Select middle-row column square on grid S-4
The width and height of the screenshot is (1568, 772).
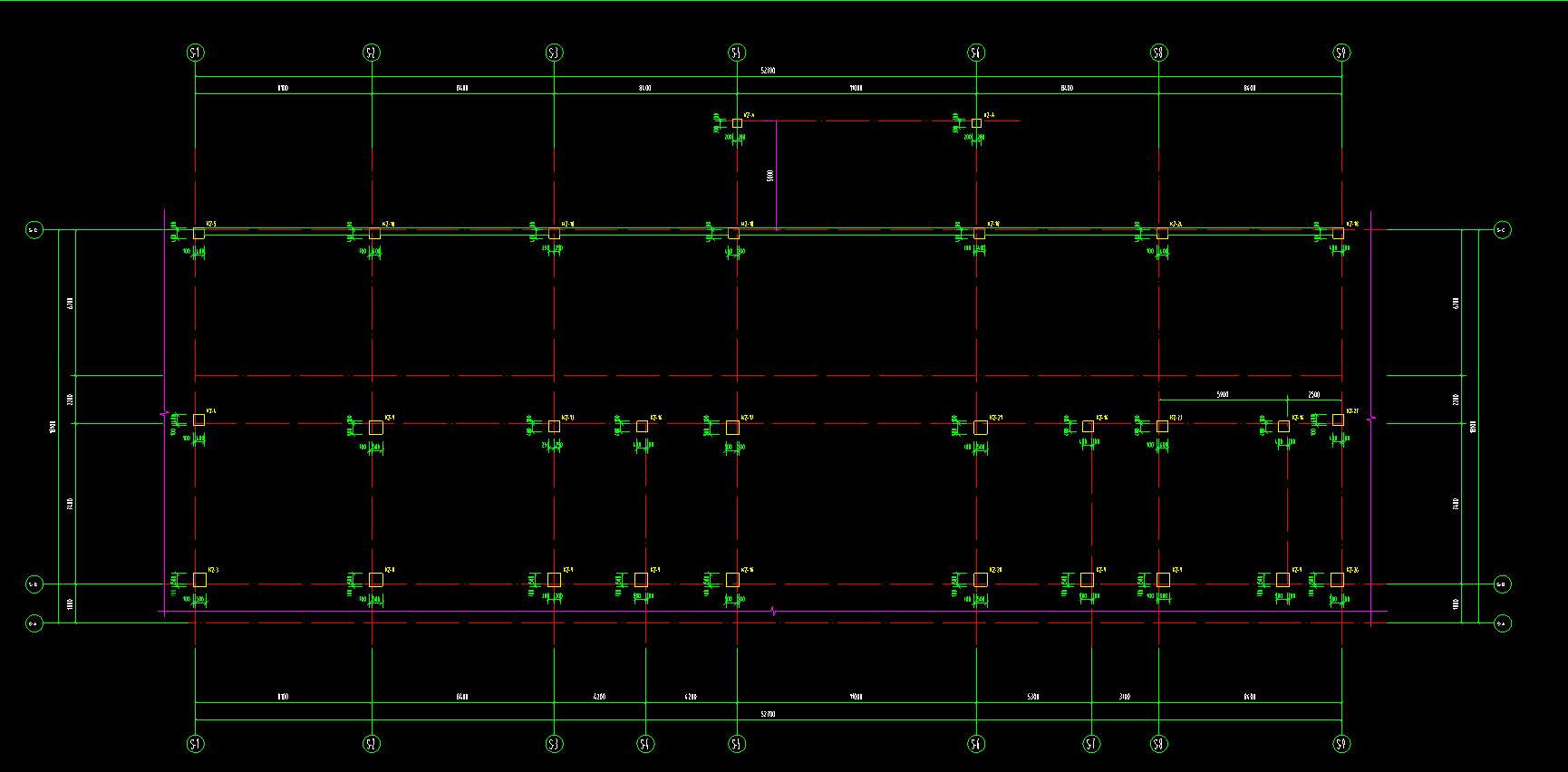pos(642,426)
